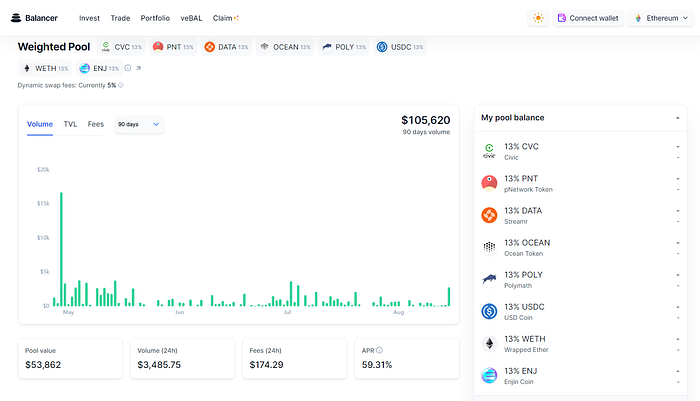Click the tallest volume bar in the chart

[x=61, y=248]
